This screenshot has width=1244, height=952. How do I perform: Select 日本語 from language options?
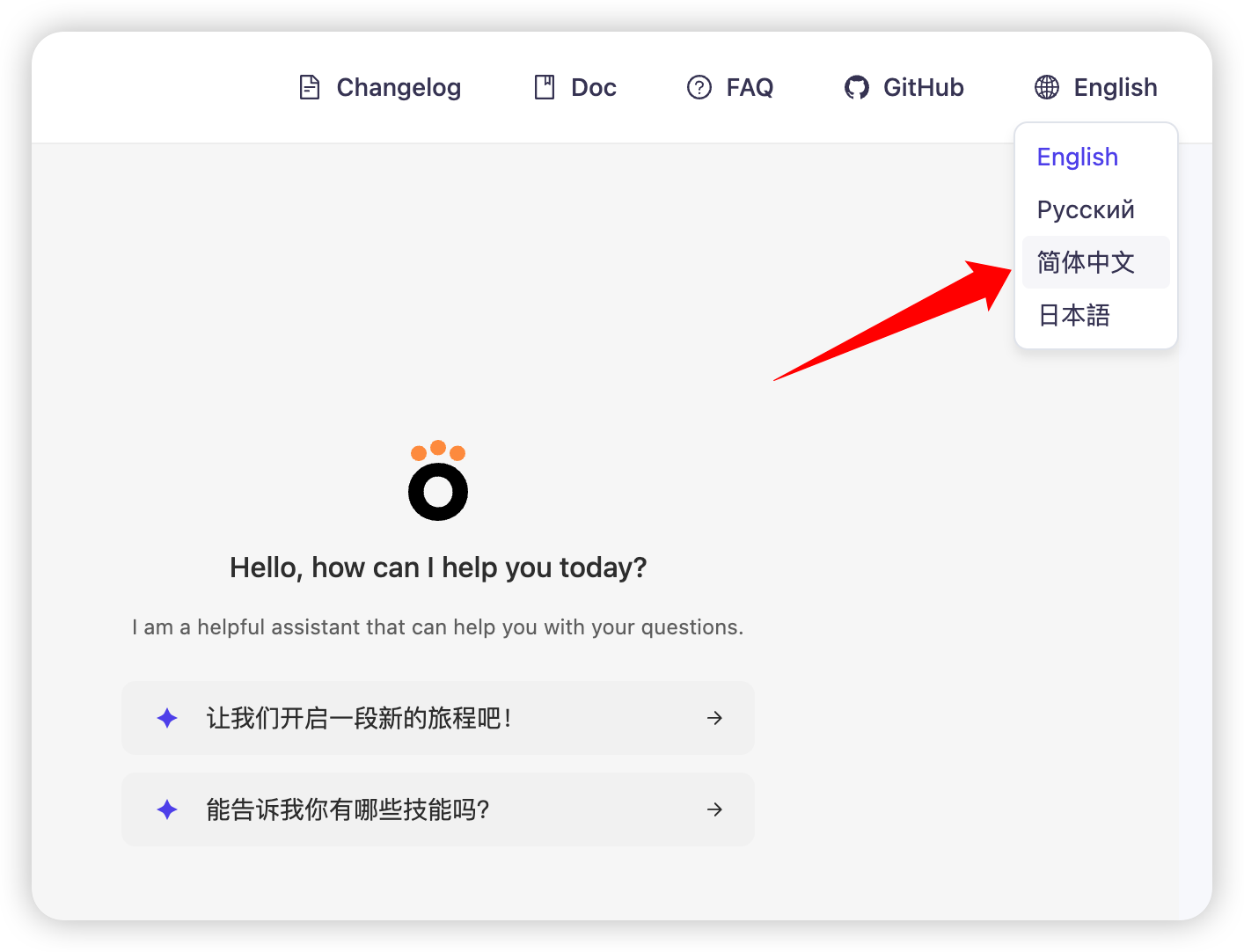coord(1074,315)
